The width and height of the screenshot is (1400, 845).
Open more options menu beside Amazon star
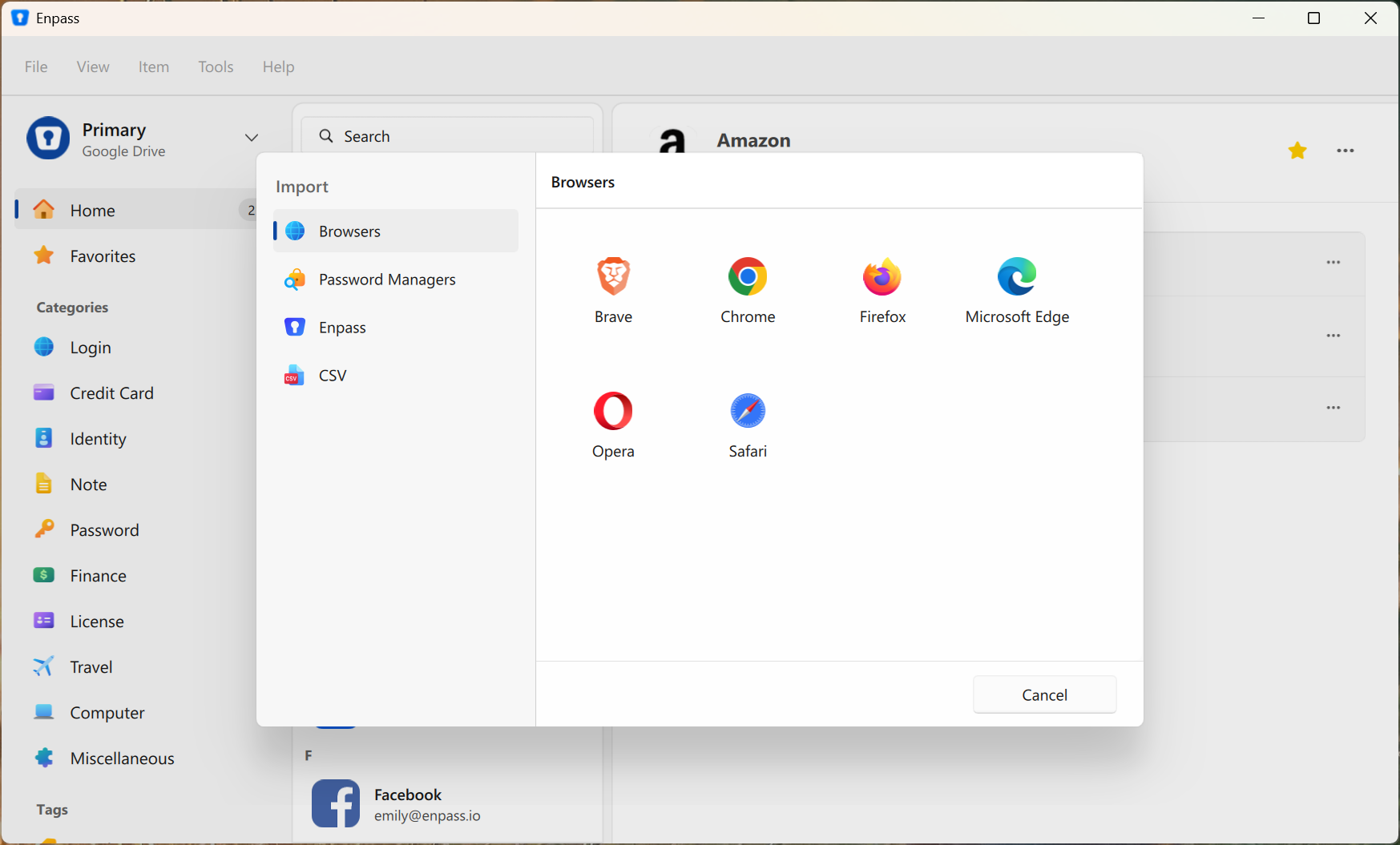pyautogui.click(x=1346, y=151)
